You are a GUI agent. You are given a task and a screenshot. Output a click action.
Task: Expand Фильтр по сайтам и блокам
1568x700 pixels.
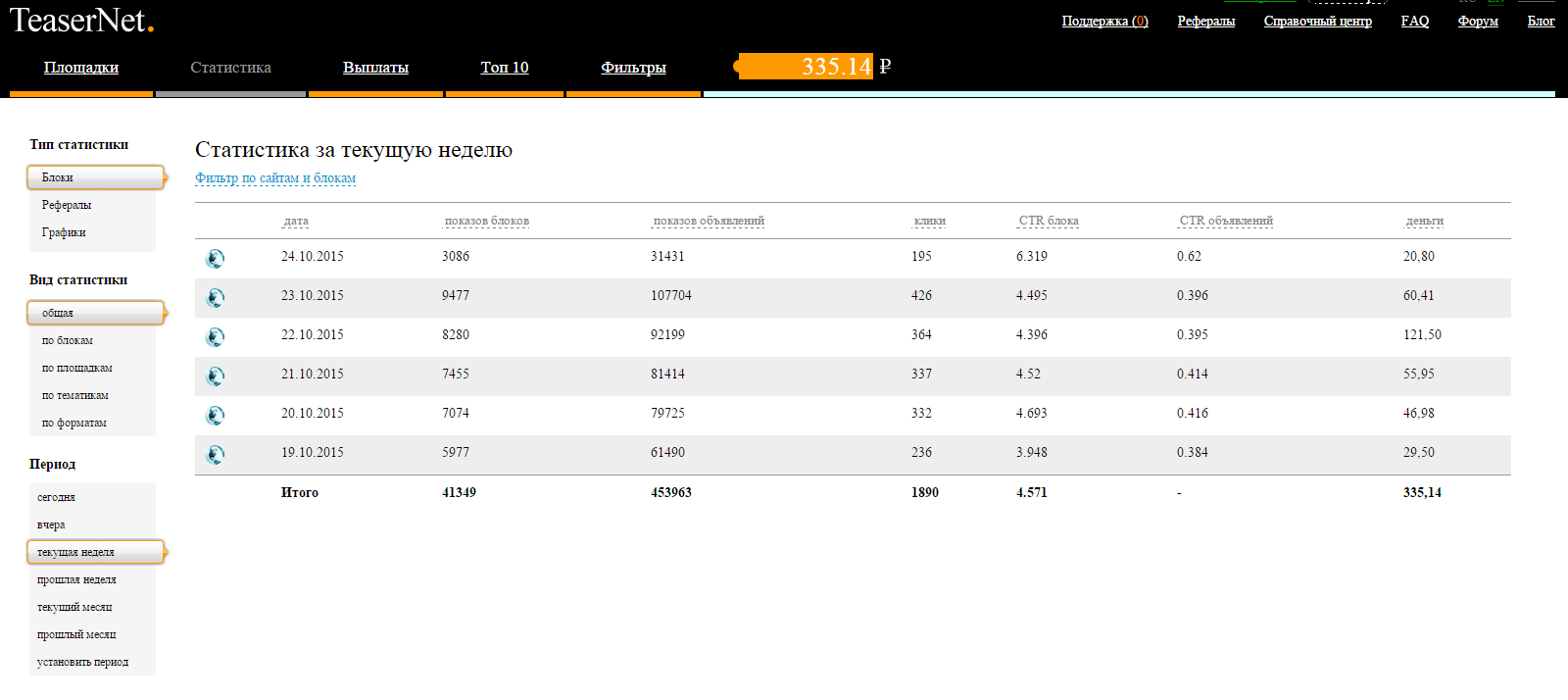[x=275, y=178]
